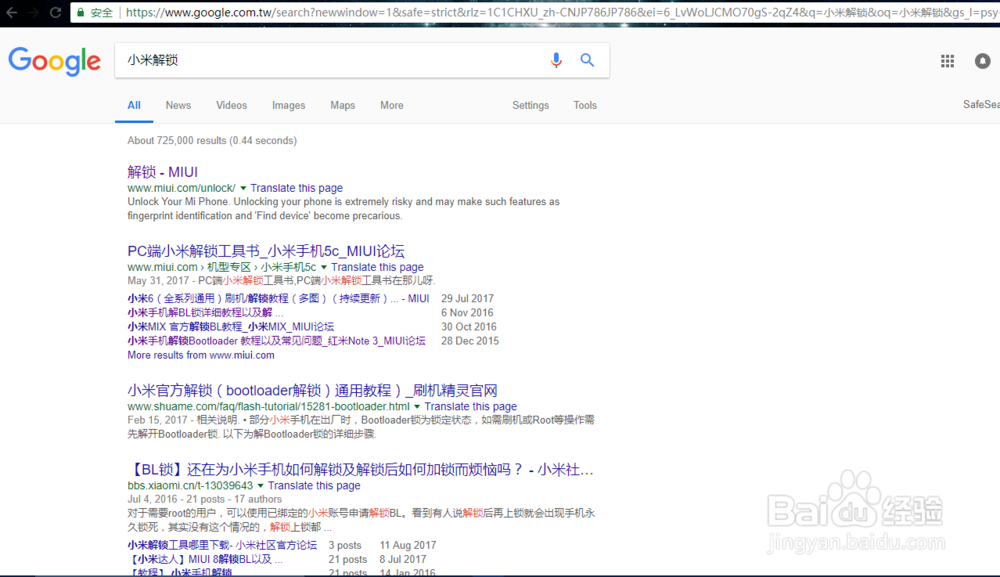Expand arrow beside shuame.com URL

click(417, 407)
